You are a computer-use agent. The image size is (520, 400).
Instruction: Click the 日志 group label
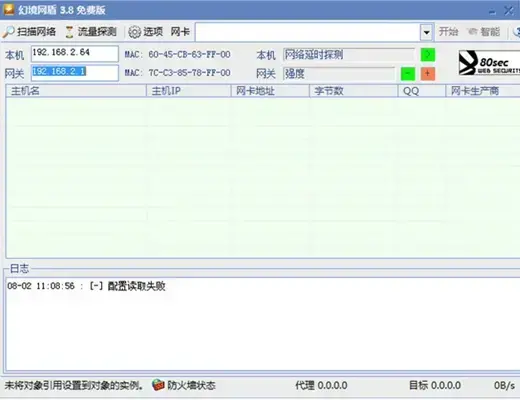19,268
